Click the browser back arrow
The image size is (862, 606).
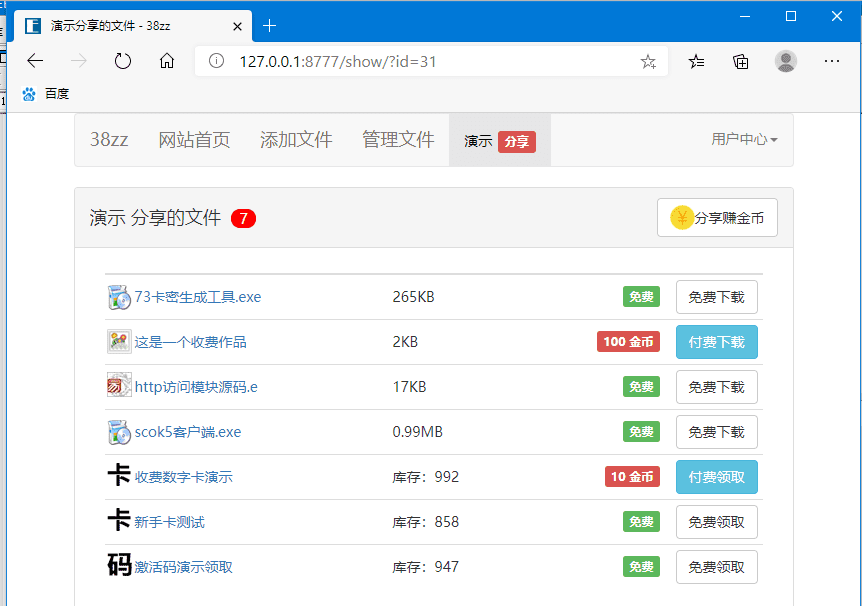pos(35,61)
